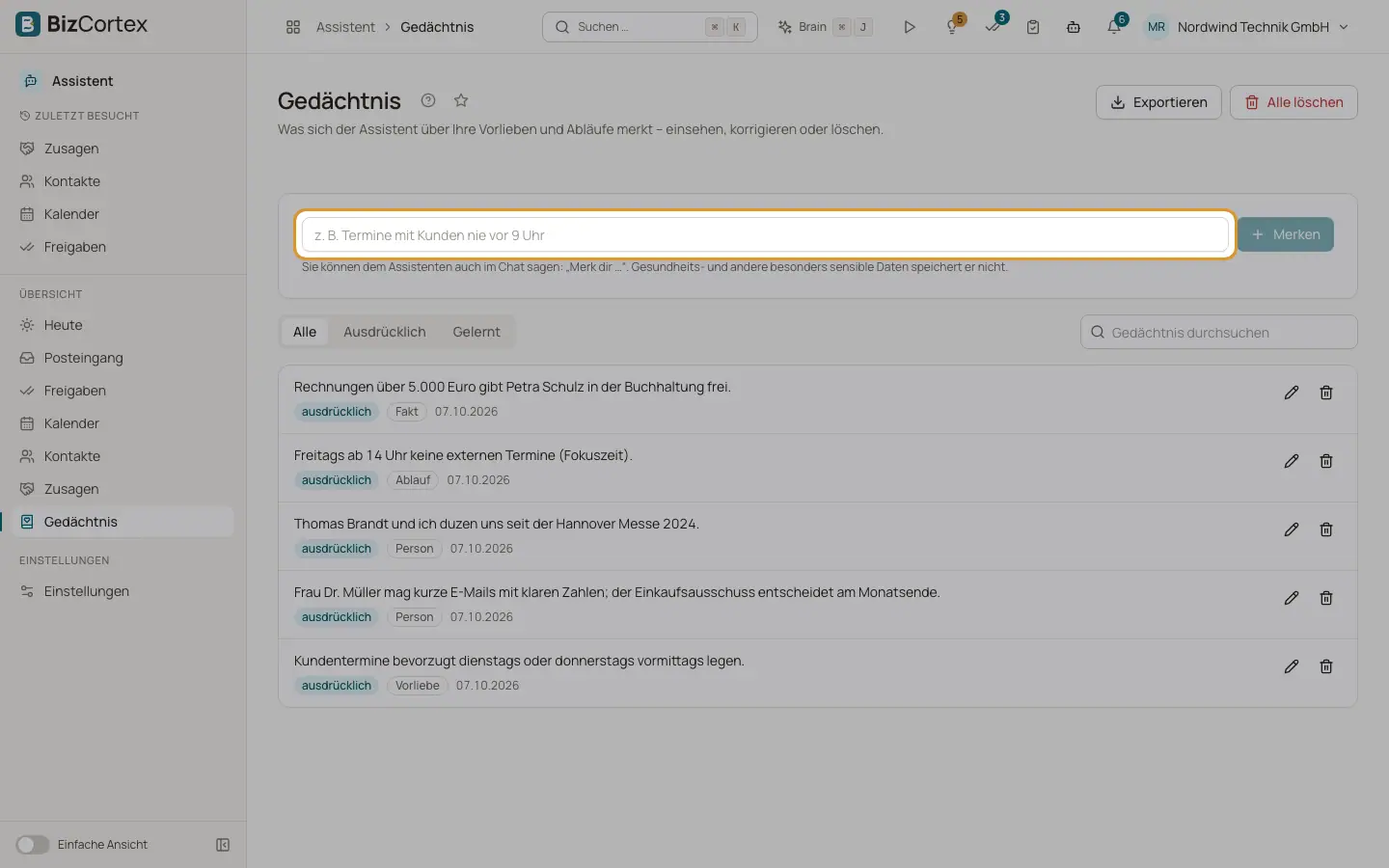Click the Assistent breadcrumb link

tap(345, 27)
